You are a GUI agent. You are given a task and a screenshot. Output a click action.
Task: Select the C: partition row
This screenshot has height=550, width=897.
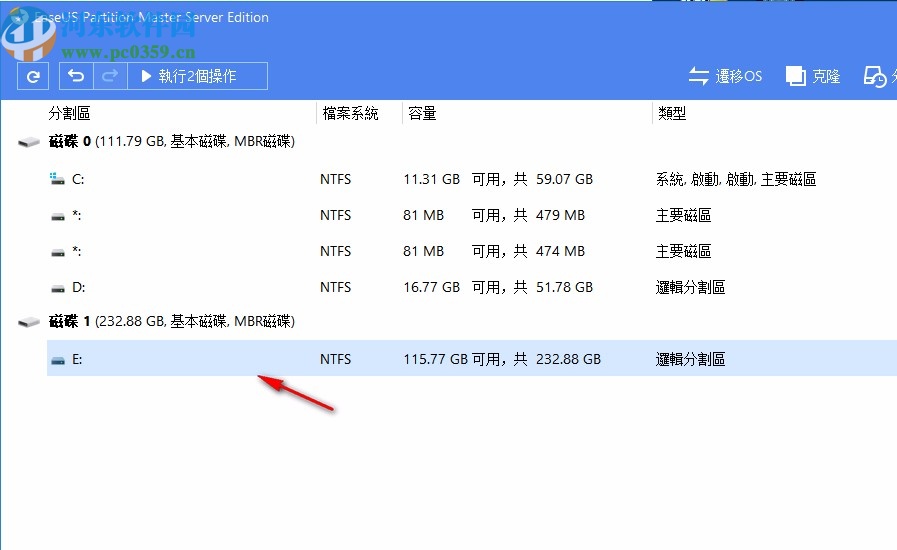(472, 179)
